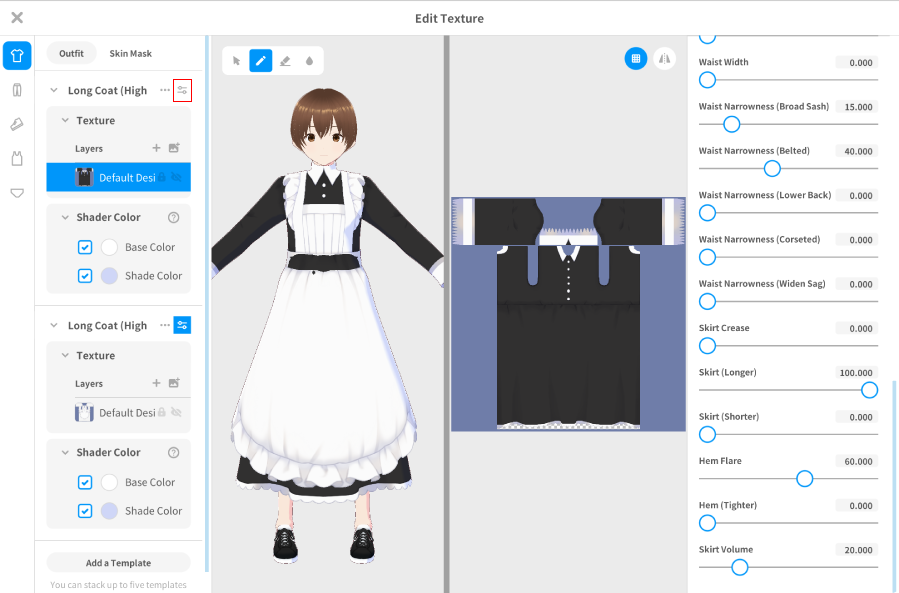The width and height of the screenshot is (899, 593).
Task: Pick the fill droplet tool
Action: [x=309, y=61]
